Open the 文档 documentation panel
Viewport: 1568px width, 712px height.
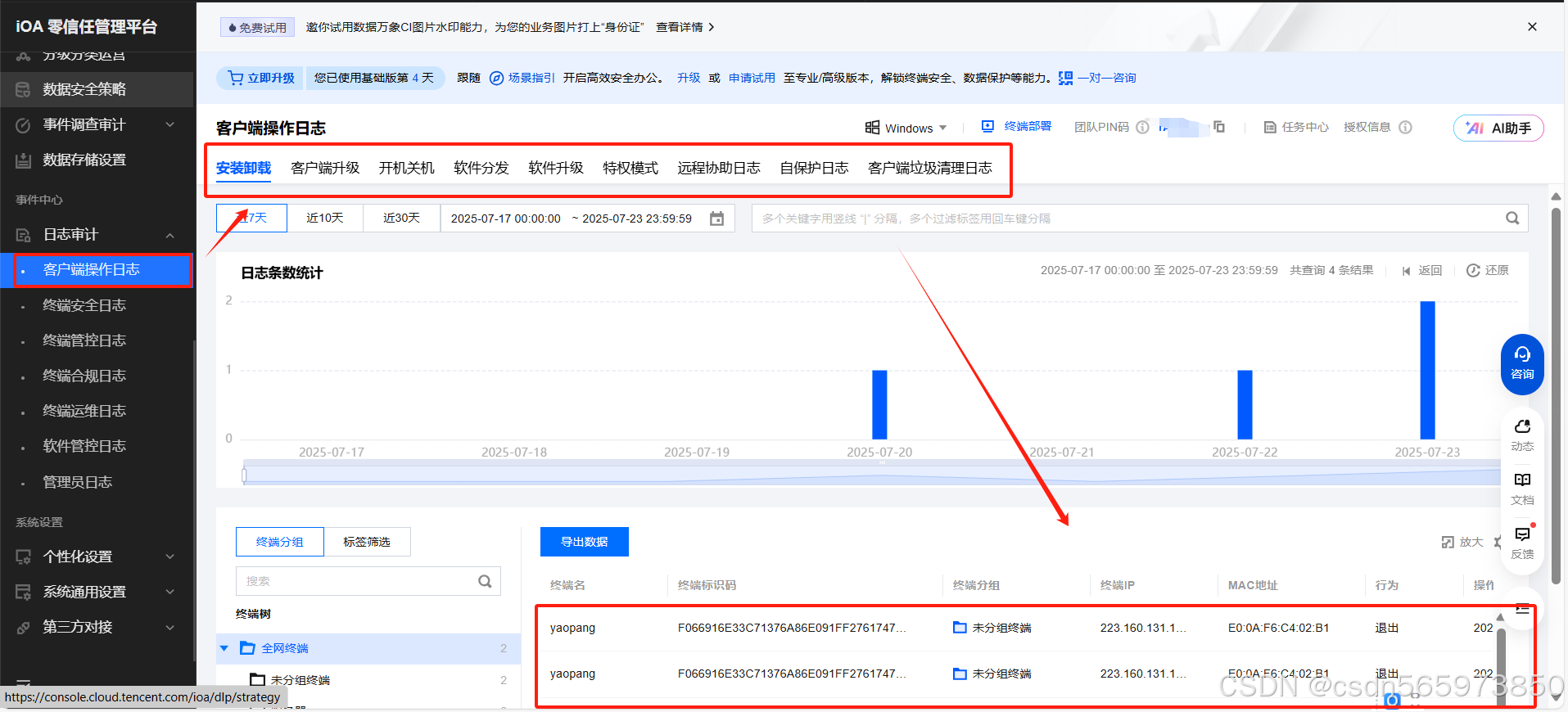[1522, 489]
